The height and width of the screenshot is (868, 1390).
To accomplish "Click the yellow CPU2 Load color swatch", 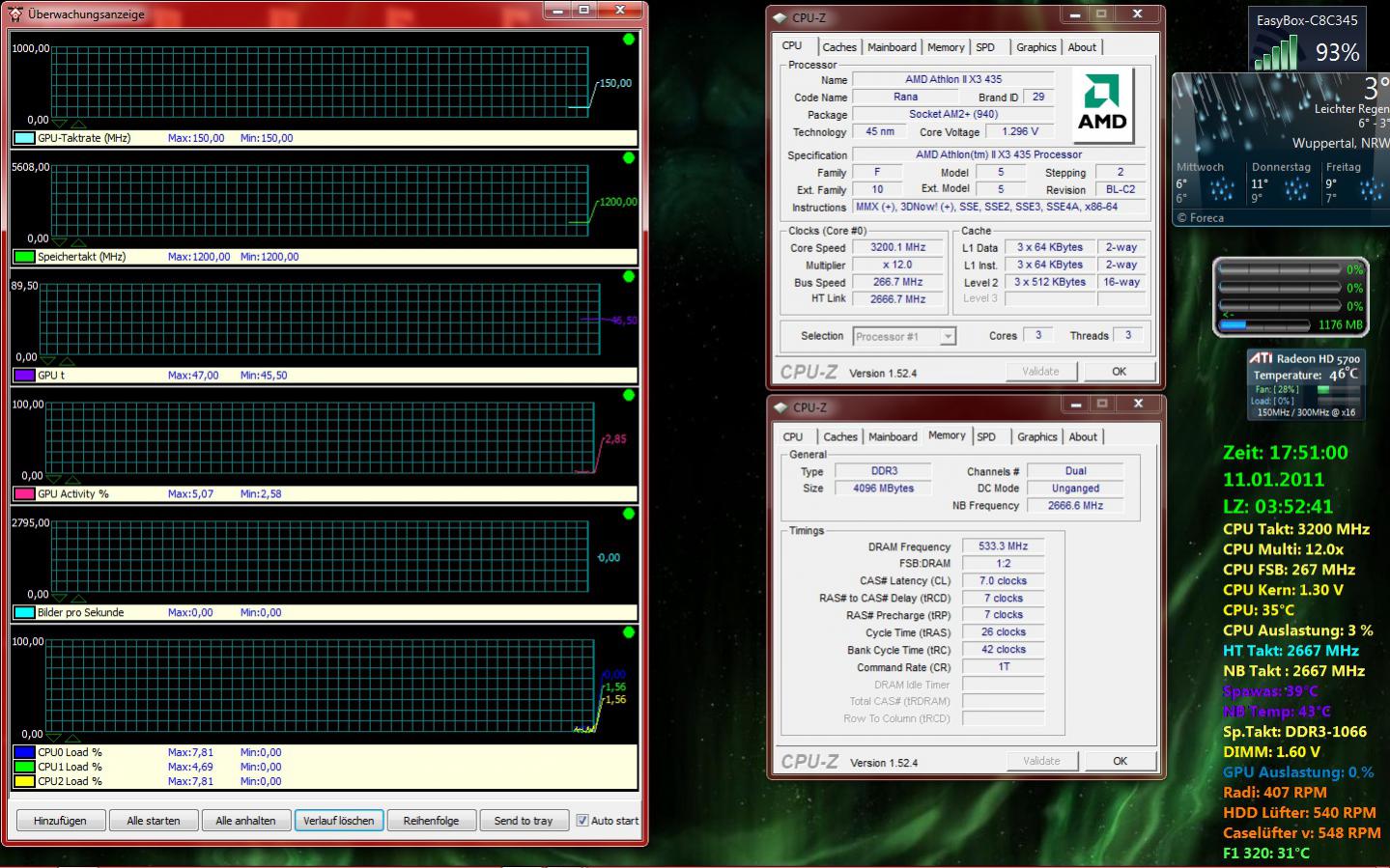I will click(24, 781).
